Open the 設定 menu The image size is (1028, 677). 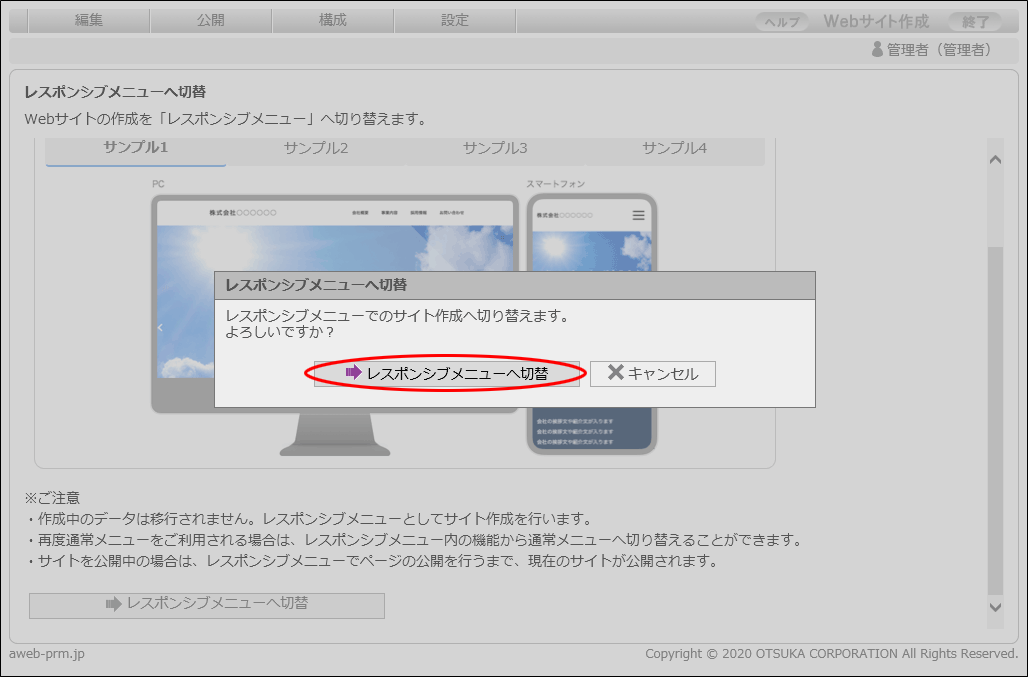click(x=455, y=20)
